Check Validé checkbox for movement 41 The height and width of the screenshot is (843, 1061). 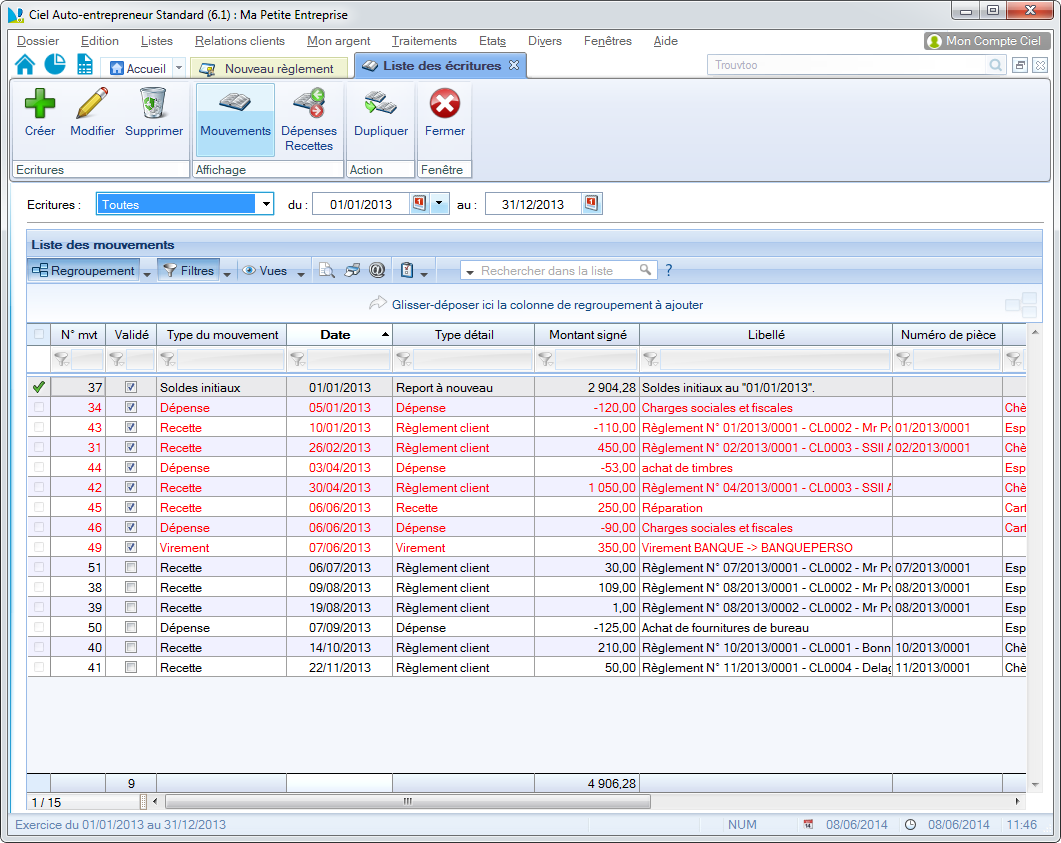(x=130, y=668)
